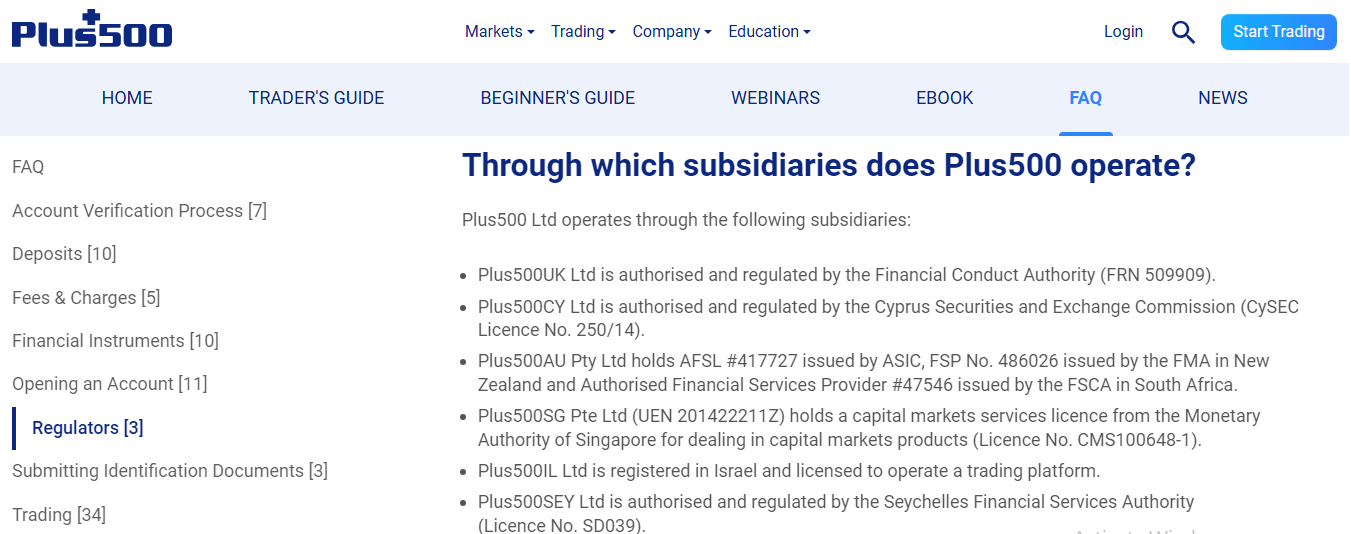Screen dimensions: 1351x534
Task: Open Submitting Identification Documents category
Action: (169, 471)
